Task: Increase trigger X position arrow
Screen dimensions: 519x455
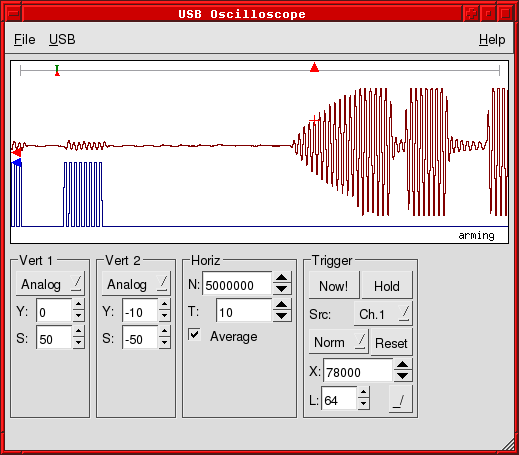Action: click(x=403, y=364)
